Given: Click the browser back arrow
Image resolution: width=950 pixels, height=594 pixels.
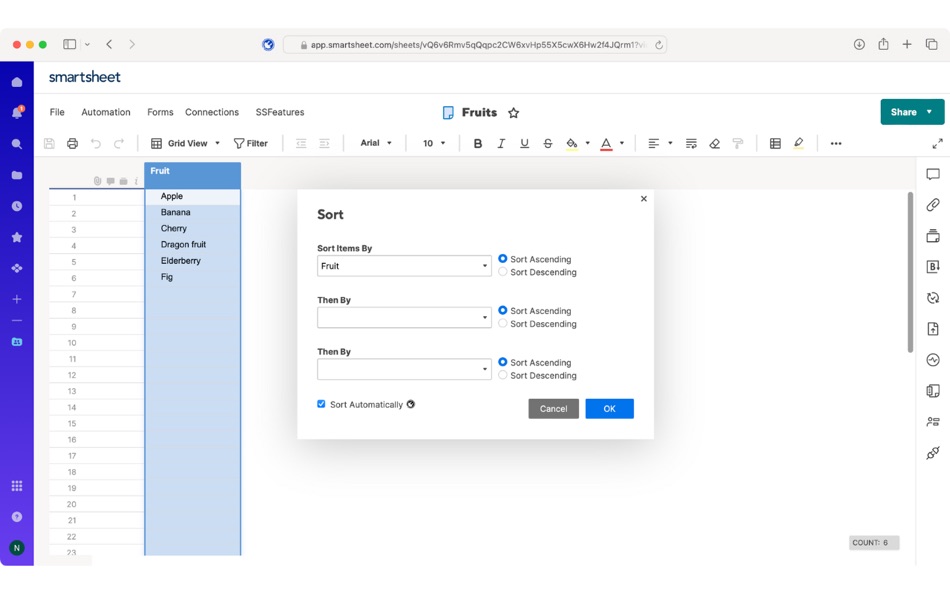Looking at the screenshot, I should [109, 44].
